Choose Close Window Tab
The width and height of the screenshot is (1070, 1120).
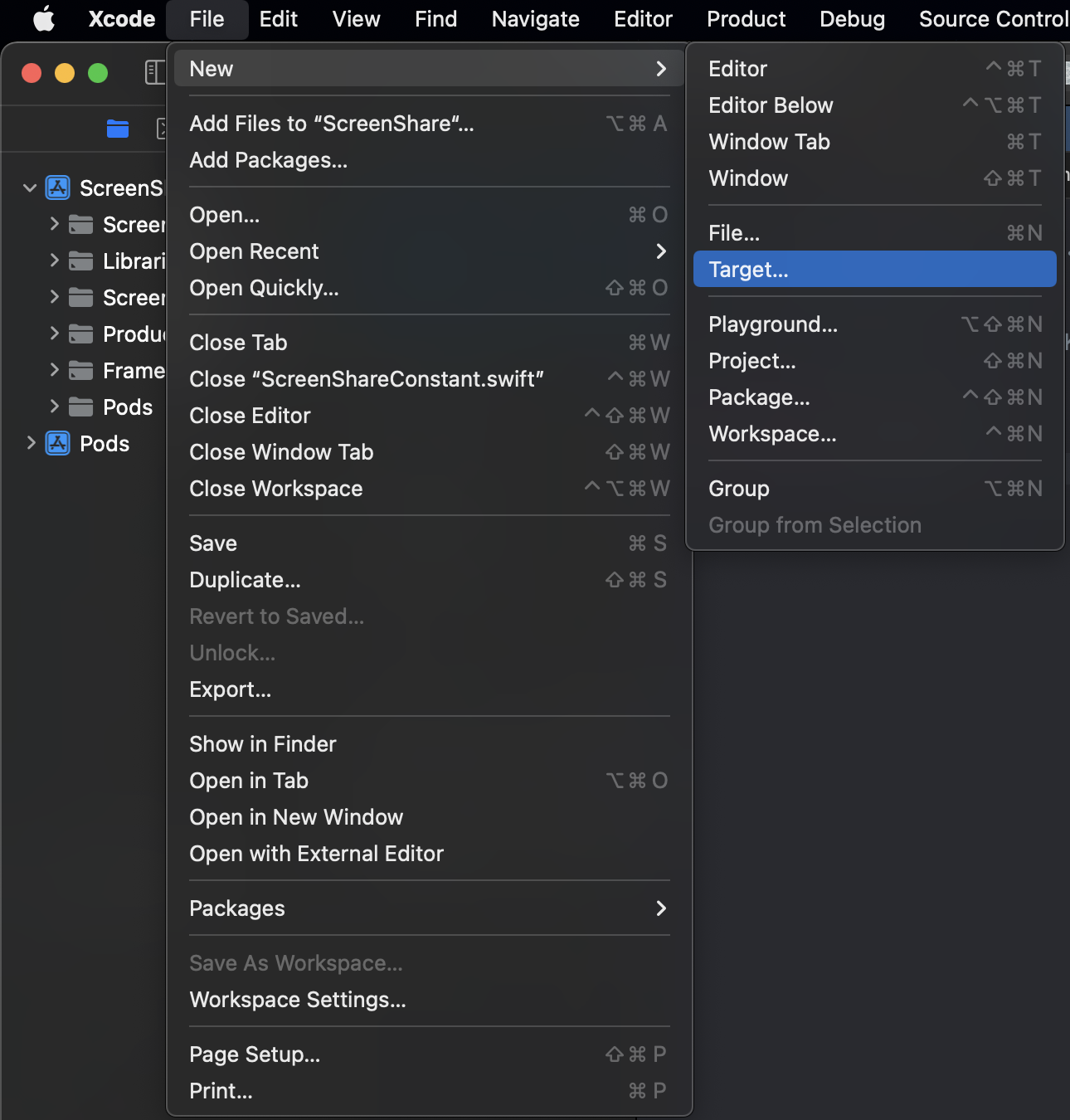pos(429,452)
